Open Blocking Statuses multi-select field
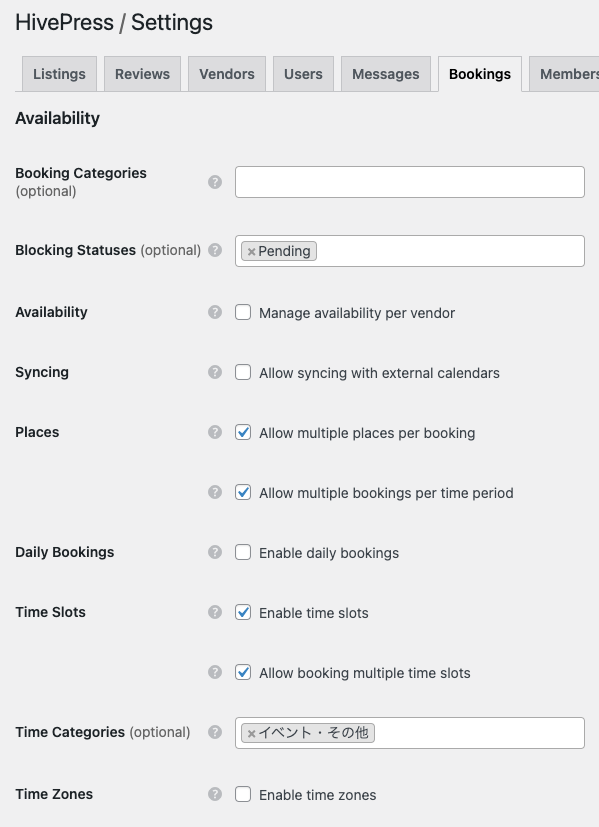Screen dimensions: 599x827 click(410, 251)
